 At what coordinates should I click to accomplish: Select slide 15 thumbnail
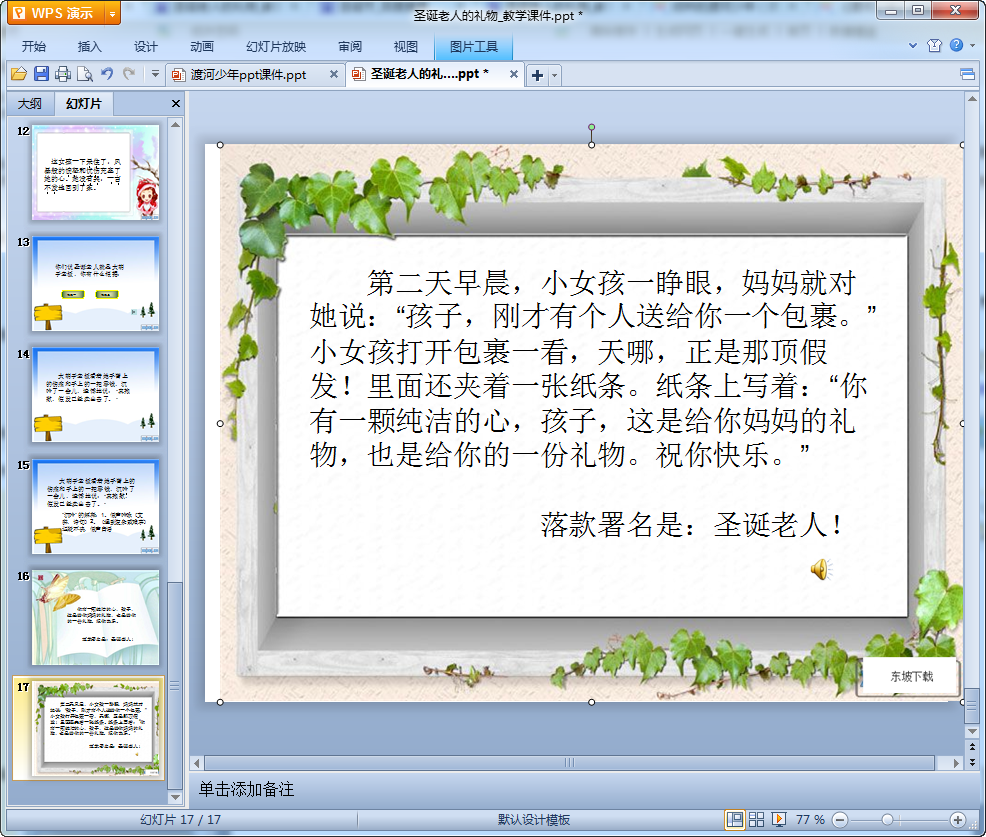coord(96,506)
